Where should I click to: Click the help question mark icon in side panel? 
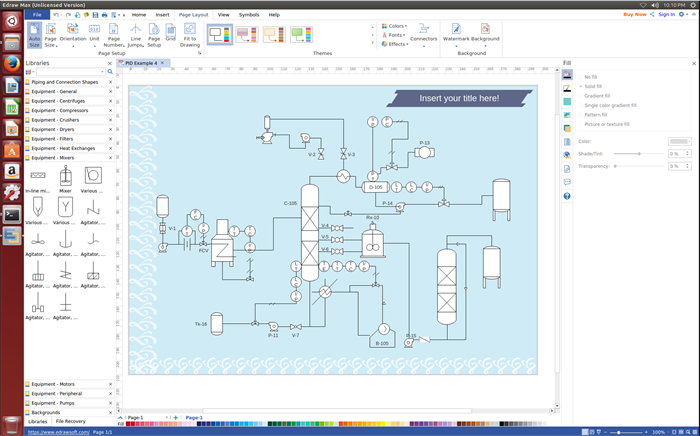(x=567, y=196)
